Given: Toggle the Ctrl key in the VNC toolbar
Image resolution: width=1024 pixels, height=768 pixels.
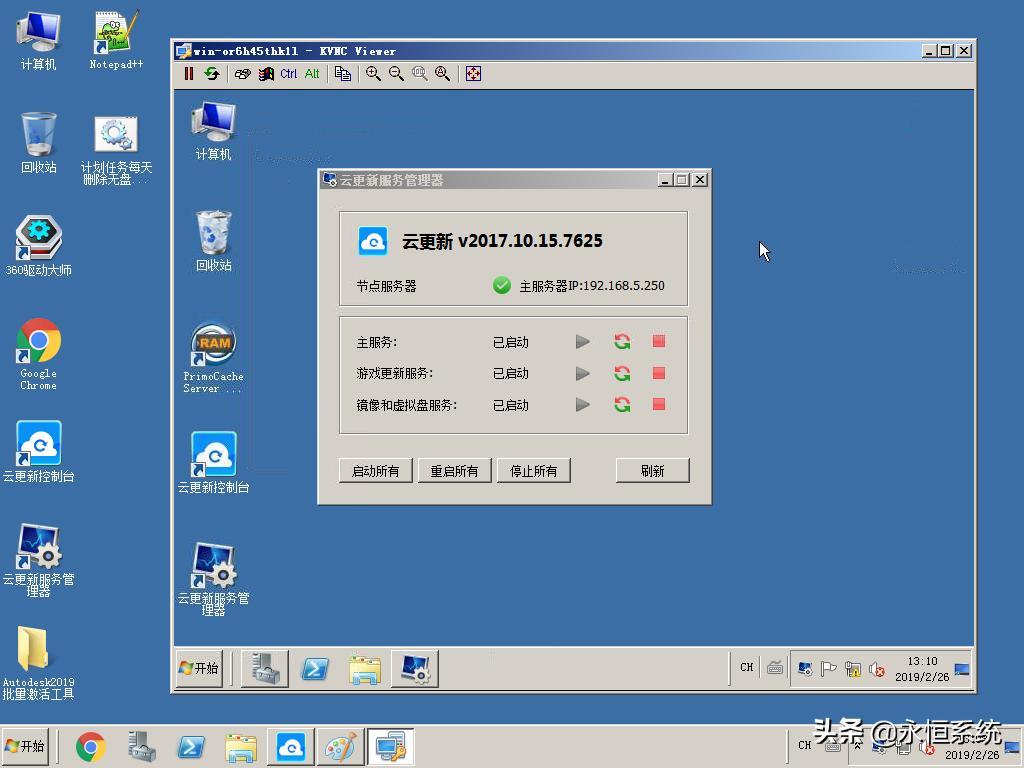Looking at the screenshot, I should tap(288, 73).
